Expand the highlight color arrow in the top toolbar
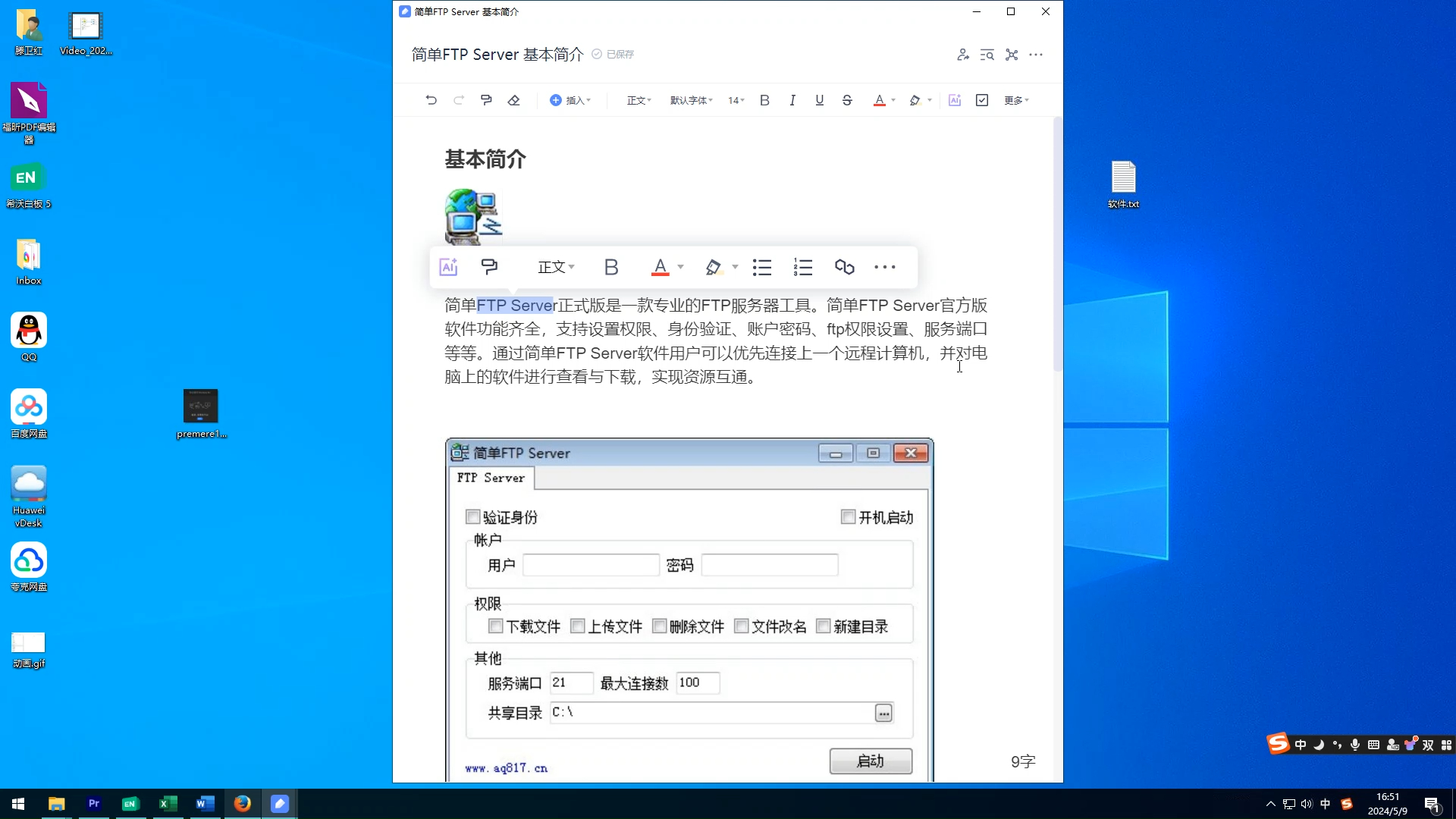1456x819 pixels. [x=930, y=100]
